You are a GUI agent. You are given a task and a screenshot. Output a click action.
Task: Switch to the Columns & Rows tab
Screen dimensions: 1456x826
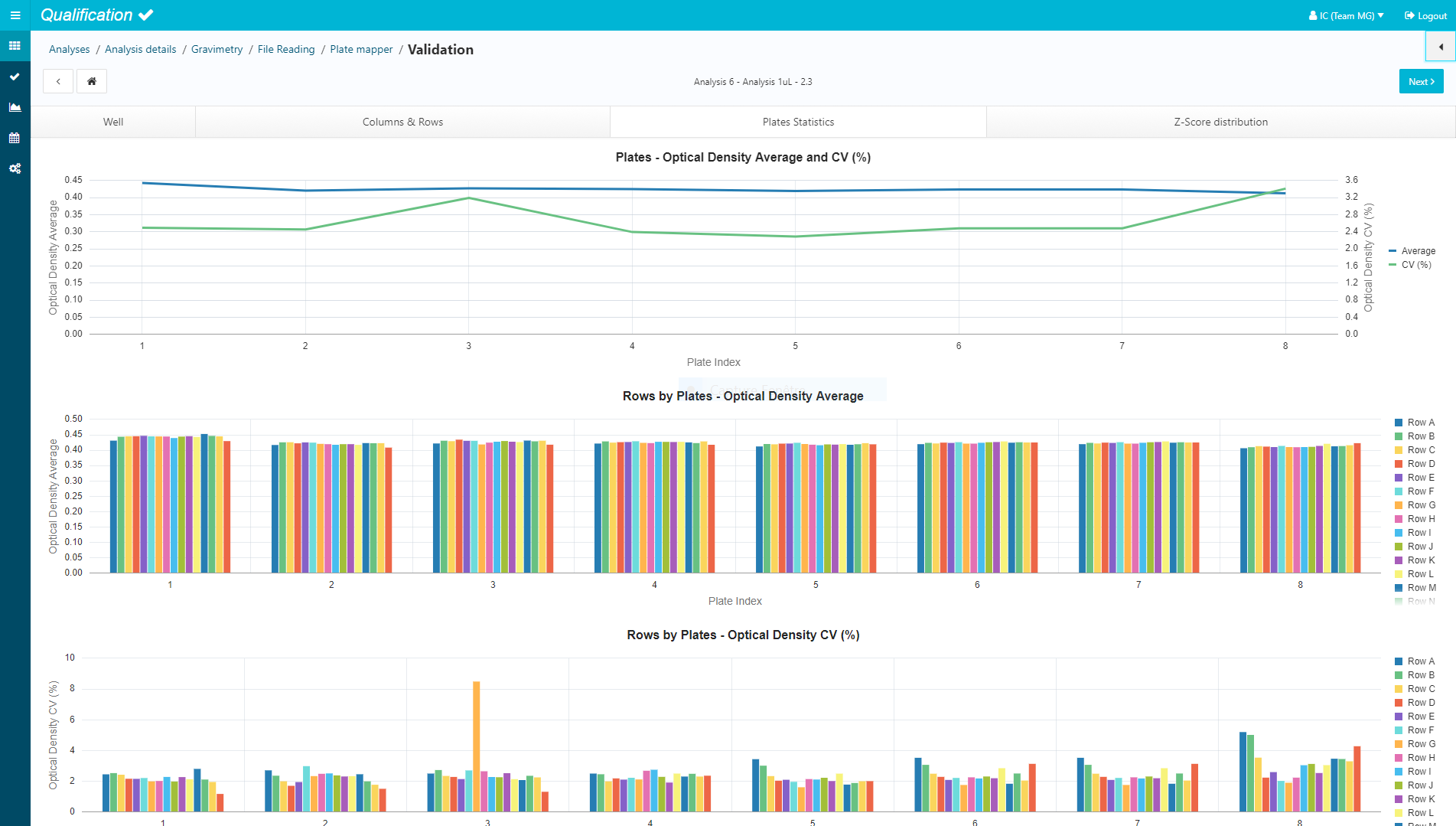402,122
